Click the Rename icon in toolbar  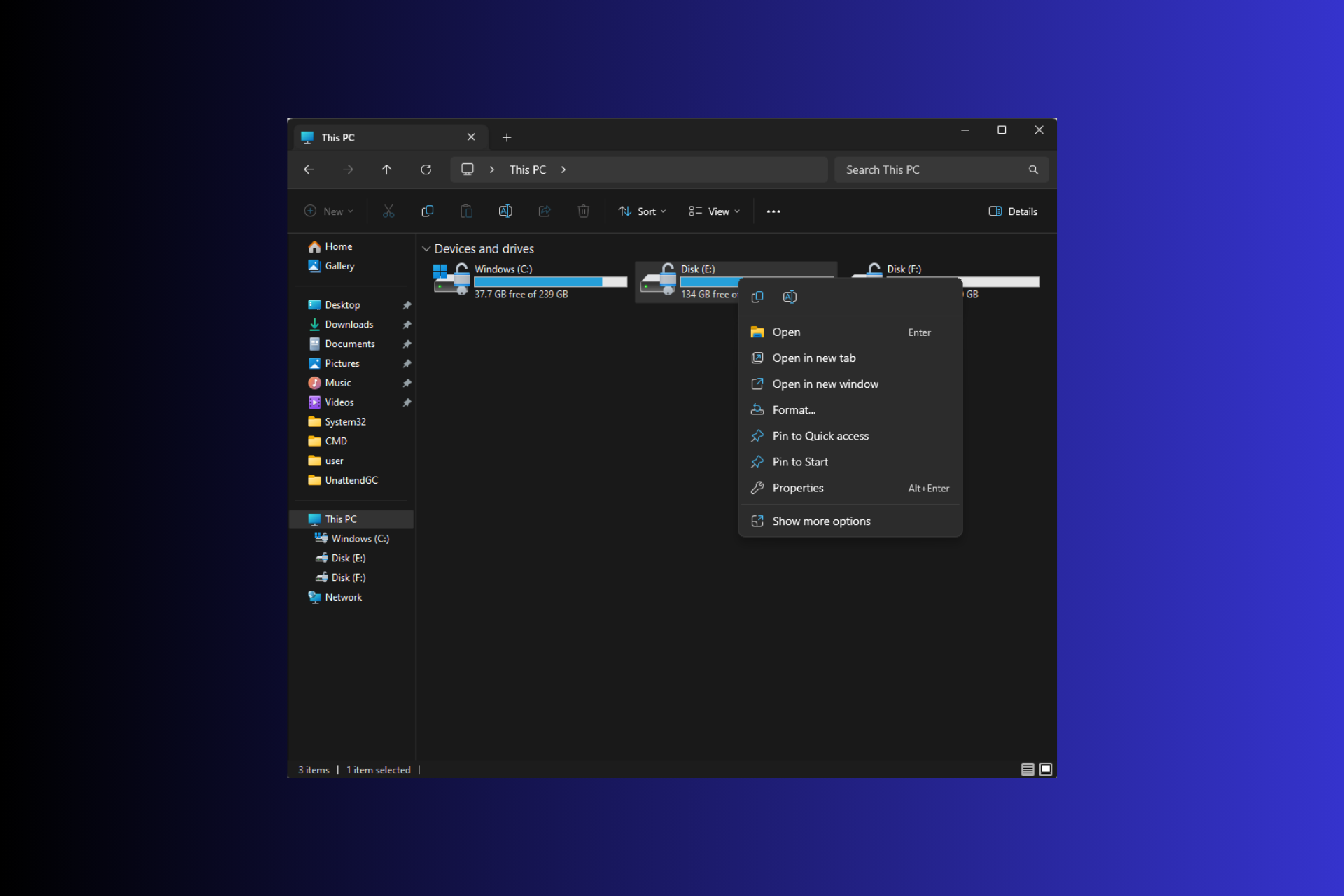click(x=505, y=211)
